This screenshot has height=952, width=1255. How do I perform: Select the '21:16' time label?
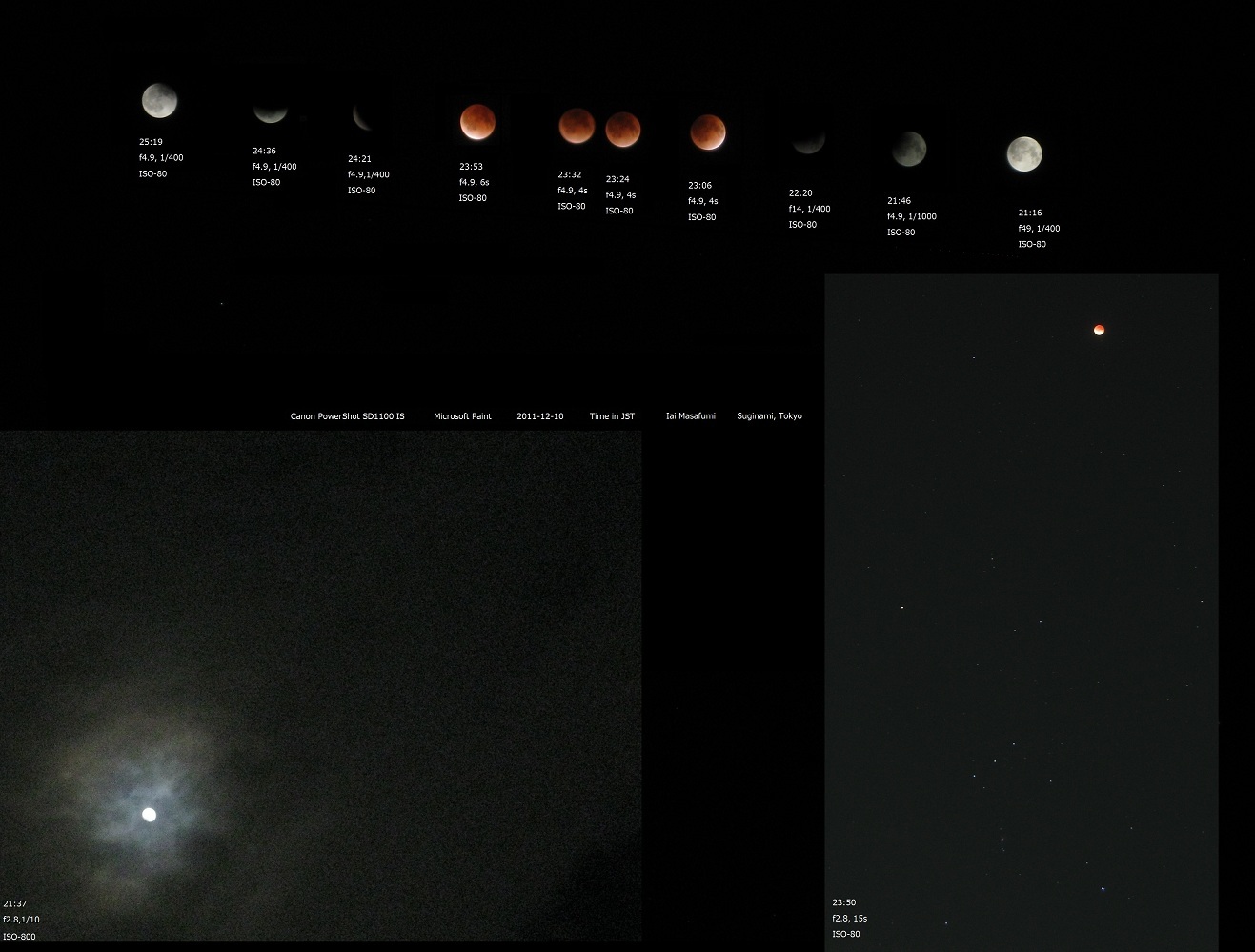1030,213
